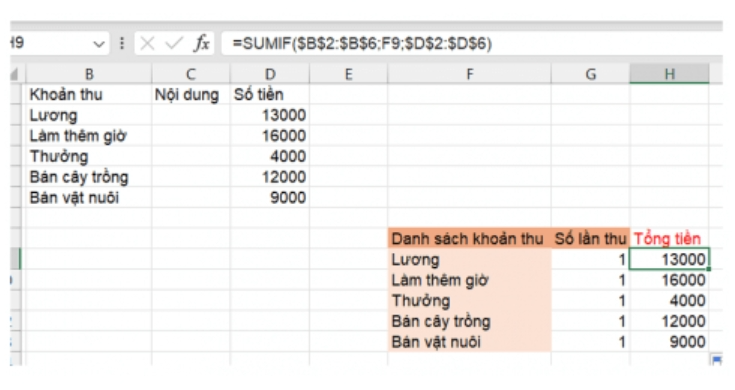
Task: Click into the SUMIF formula input field
Action: [x=472, y=44]
